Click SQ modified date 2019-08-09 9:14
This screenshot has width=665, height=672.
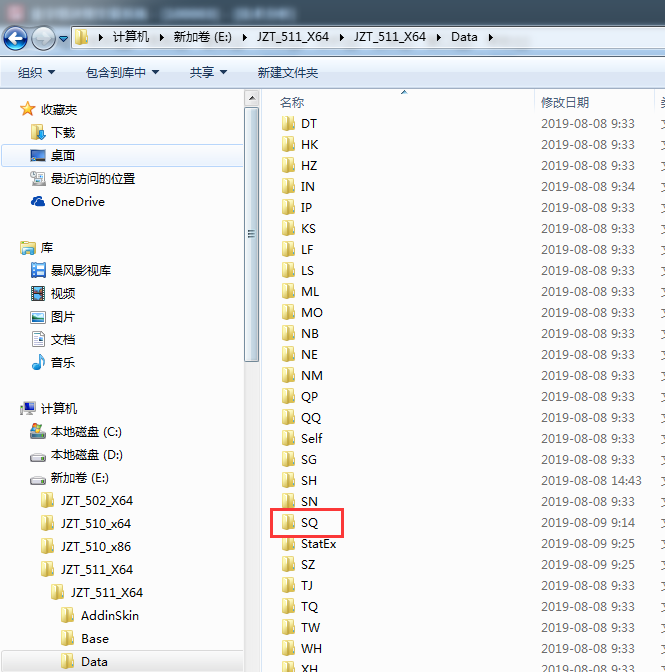coord(587,523)
